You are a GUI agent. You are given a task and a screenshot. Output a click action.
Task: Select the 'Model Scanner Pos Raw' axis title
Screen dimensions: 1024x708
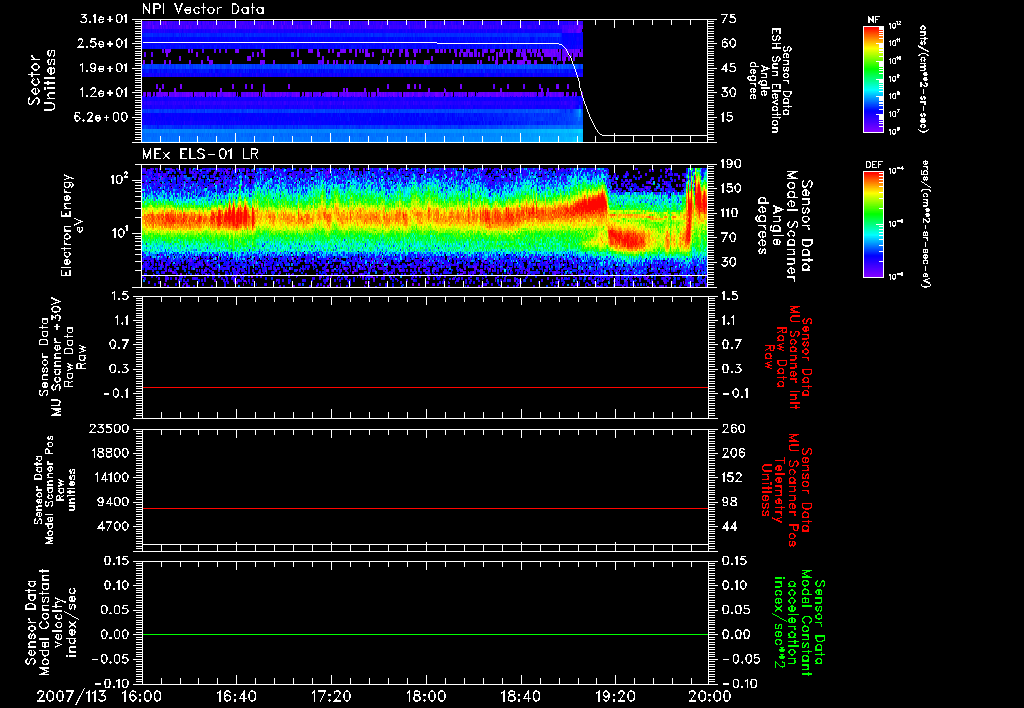pyautogui.click(x=55, y=490)
